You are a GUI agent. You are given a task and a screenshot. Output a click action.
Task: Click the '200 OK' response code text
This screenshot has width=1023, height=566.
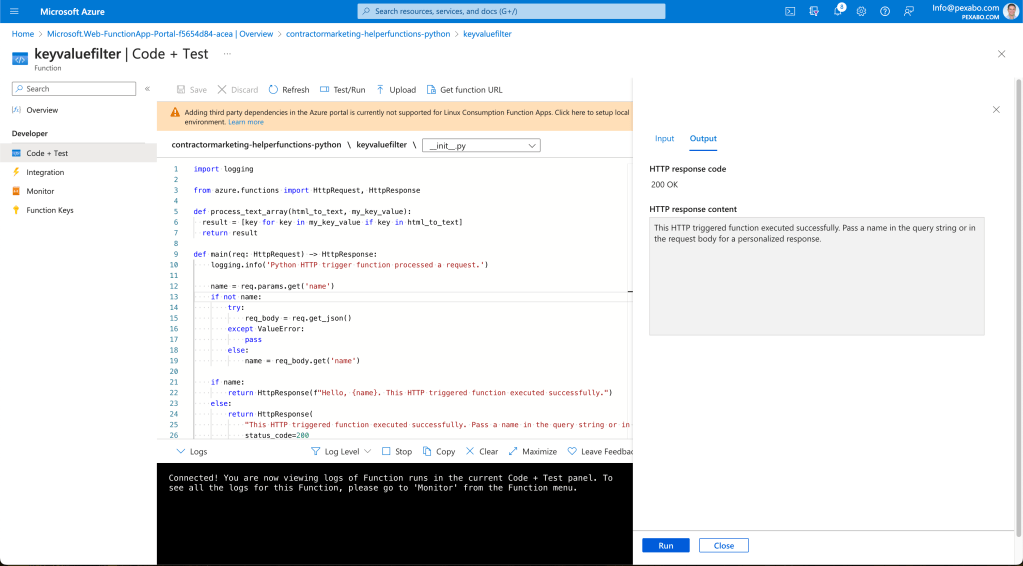pyautogui.click(x=664, y=185)
